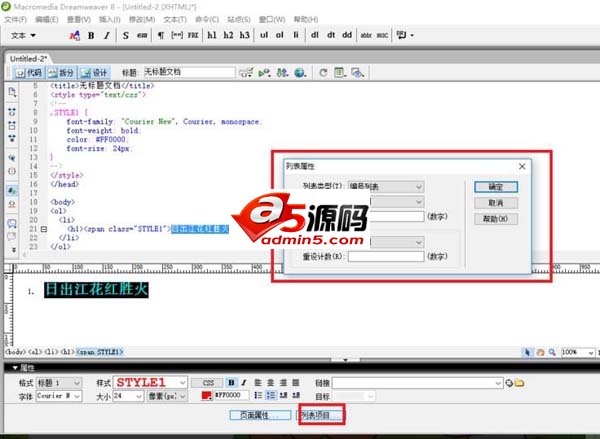600x439 pixels.
Task: Click the red text color swatch
Action: tap(207, 395)
